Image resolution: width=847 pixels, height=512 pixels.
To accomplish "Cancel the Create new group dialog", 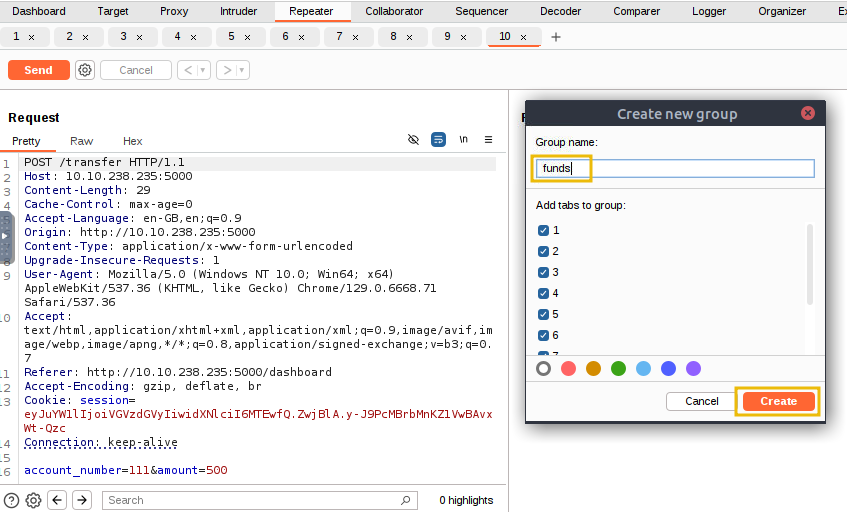I will click(702, 401).
